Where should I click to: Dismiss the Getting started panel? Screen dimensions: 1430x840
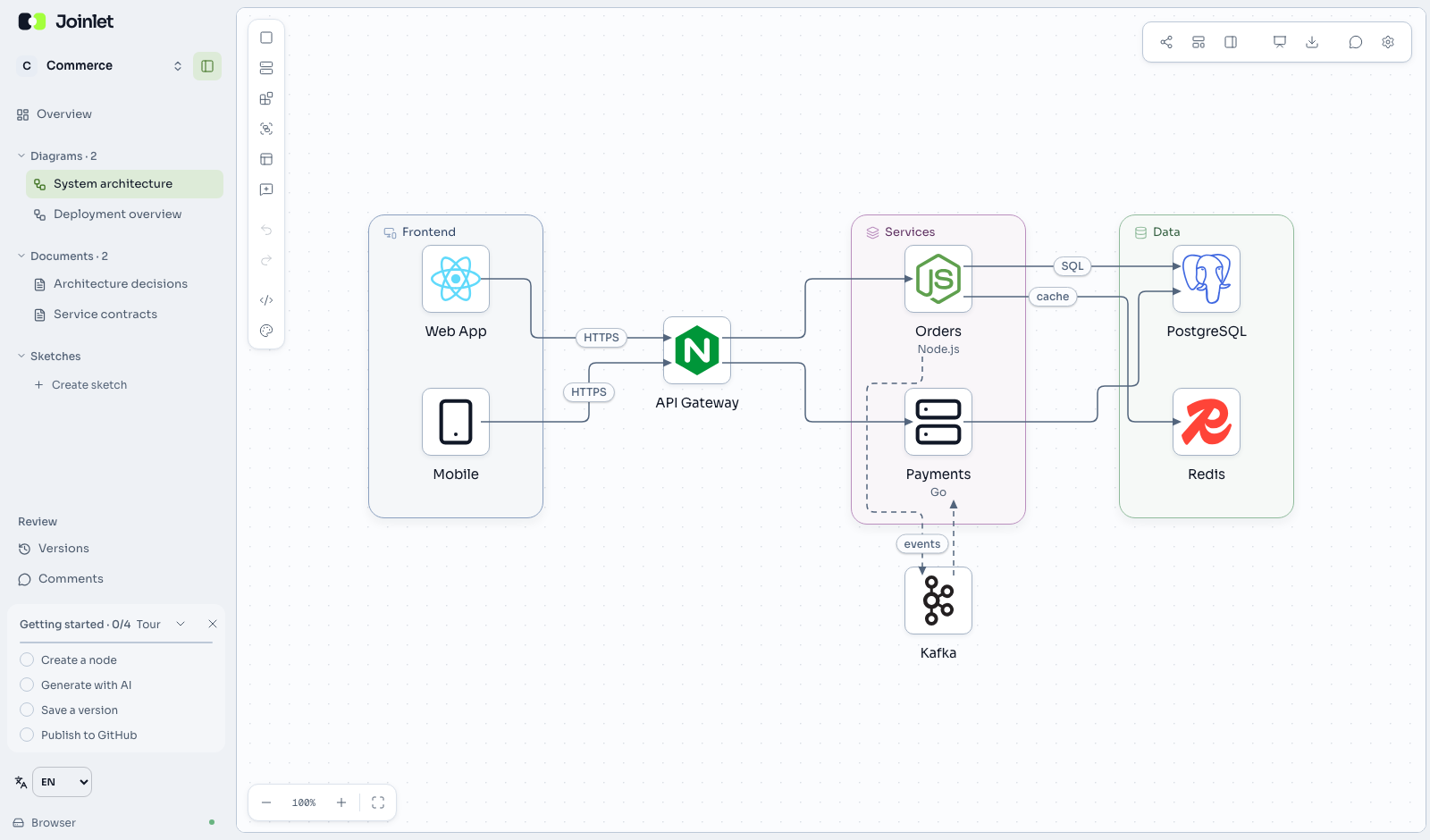coord(213,624)
